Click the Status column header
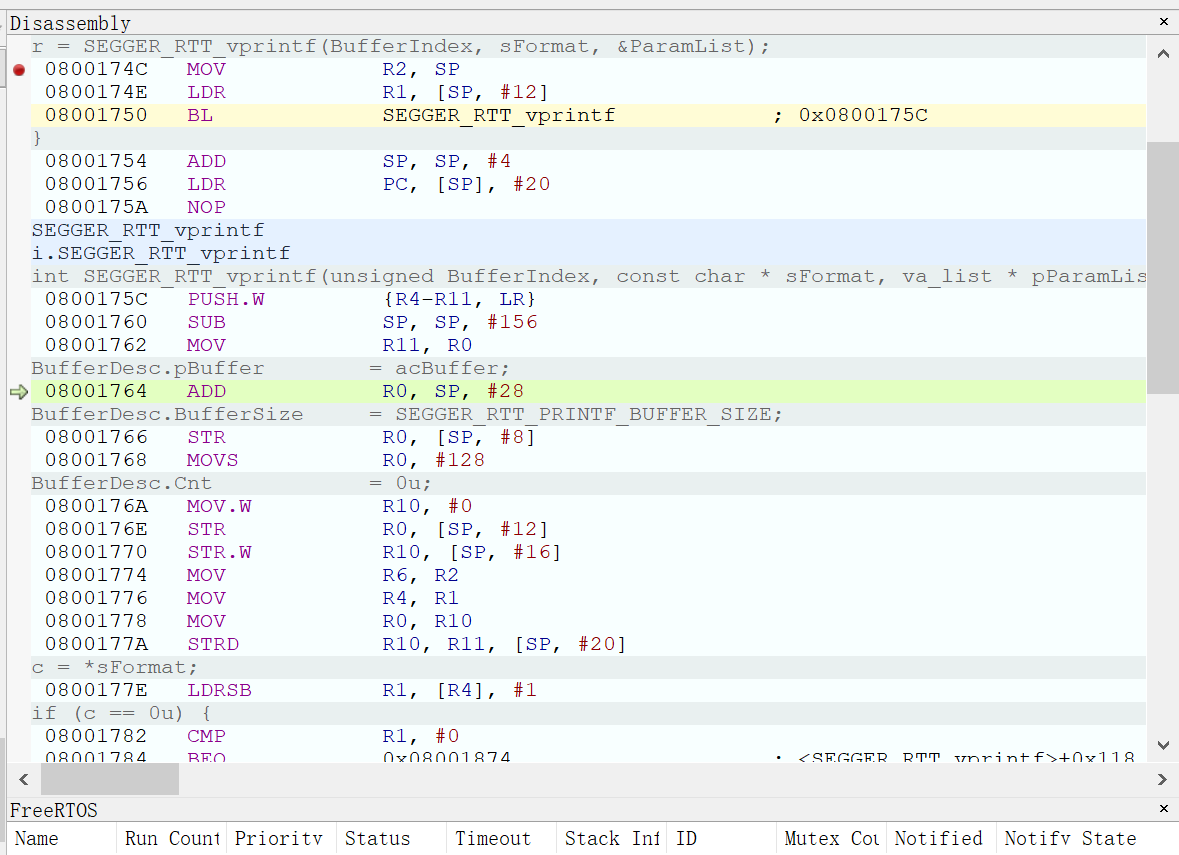The width and height of the screenshot is (1179, 855). [389, 839]
